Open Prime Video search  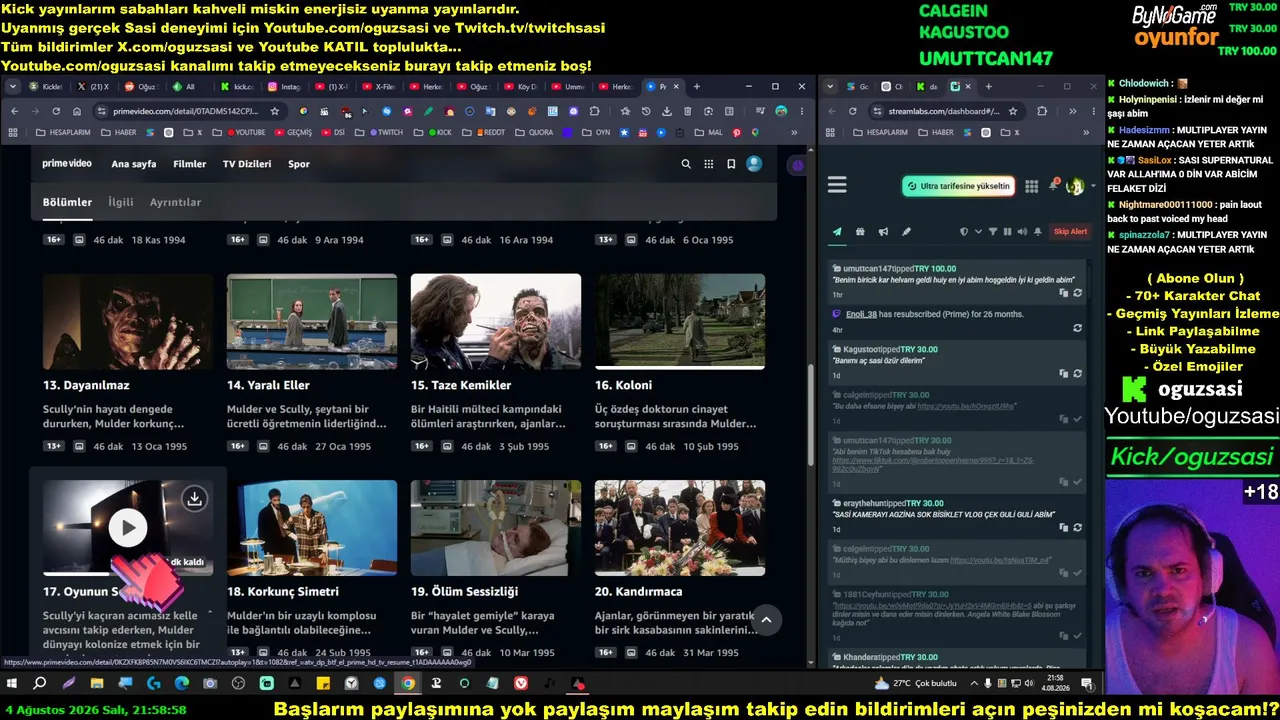(x=685, y=164)
